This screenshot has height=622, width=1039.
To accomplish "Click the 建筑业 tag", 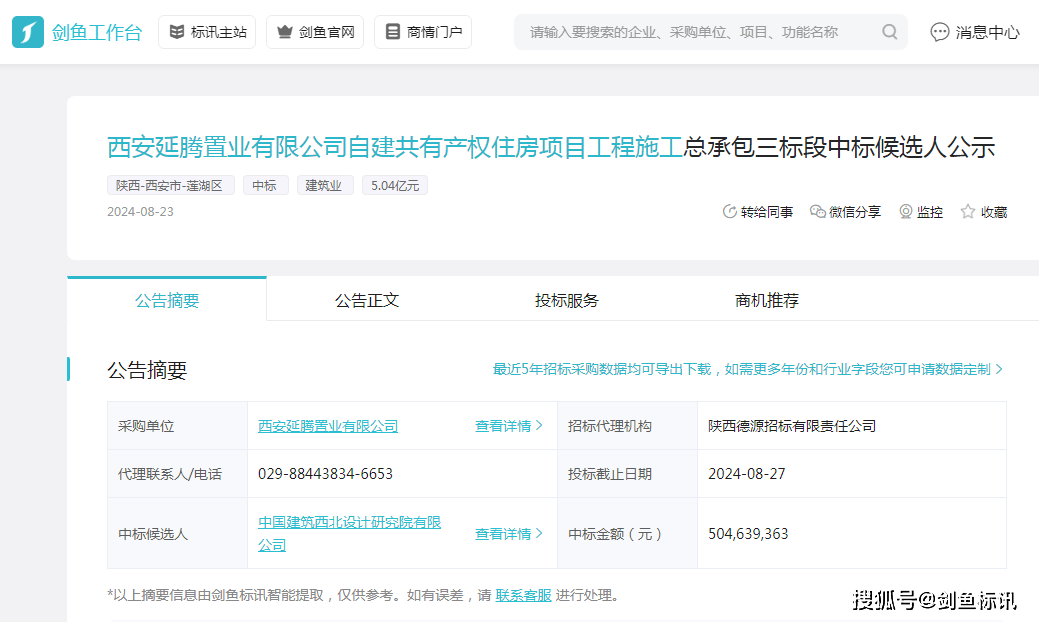I will point(325,185).
